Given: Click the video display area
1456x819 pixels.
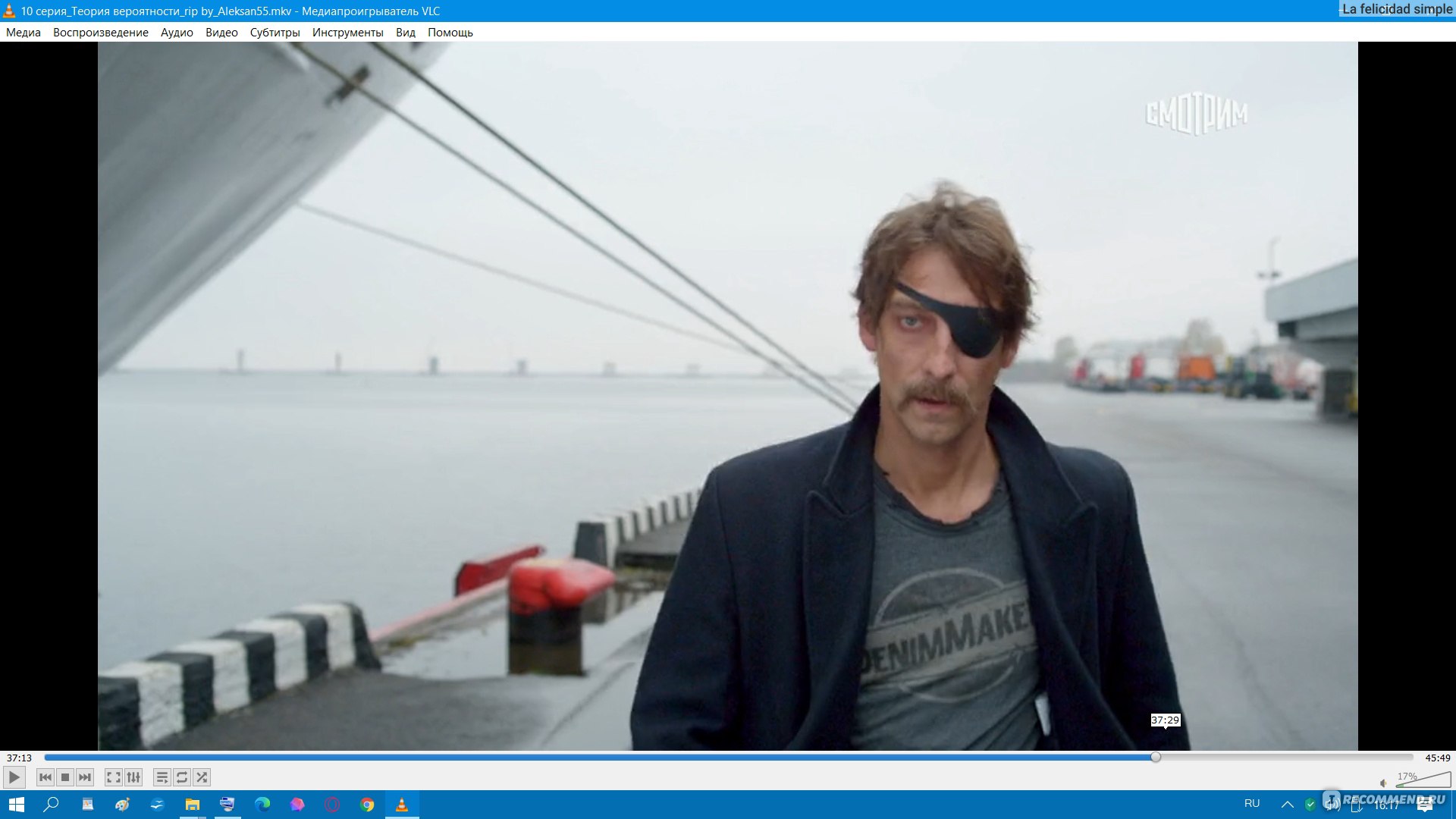Looking at the screenshot, I should coord(728,396).
